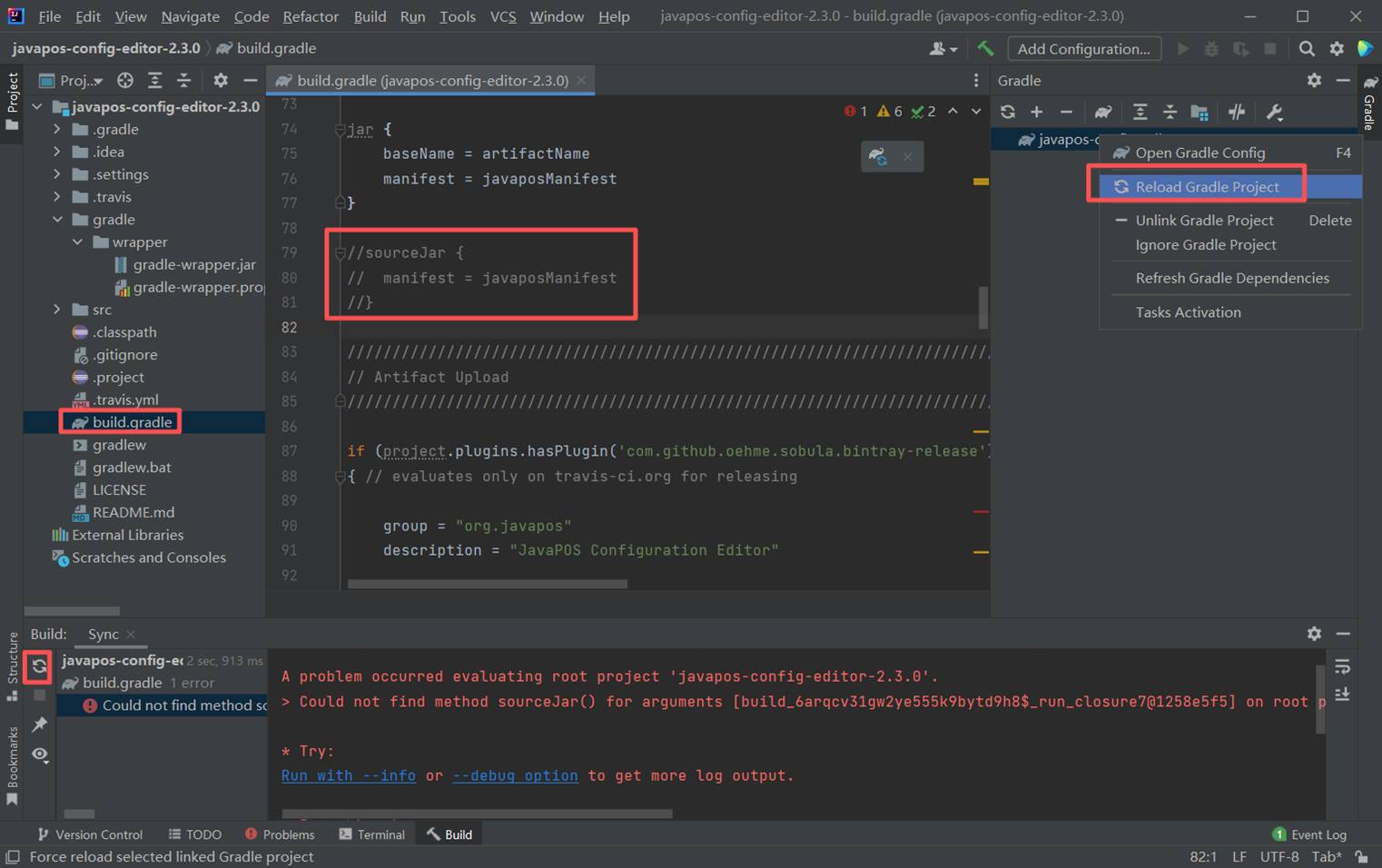Collapse the wrapper folder
Viewport: 1382px width, 868px height.
77,242
